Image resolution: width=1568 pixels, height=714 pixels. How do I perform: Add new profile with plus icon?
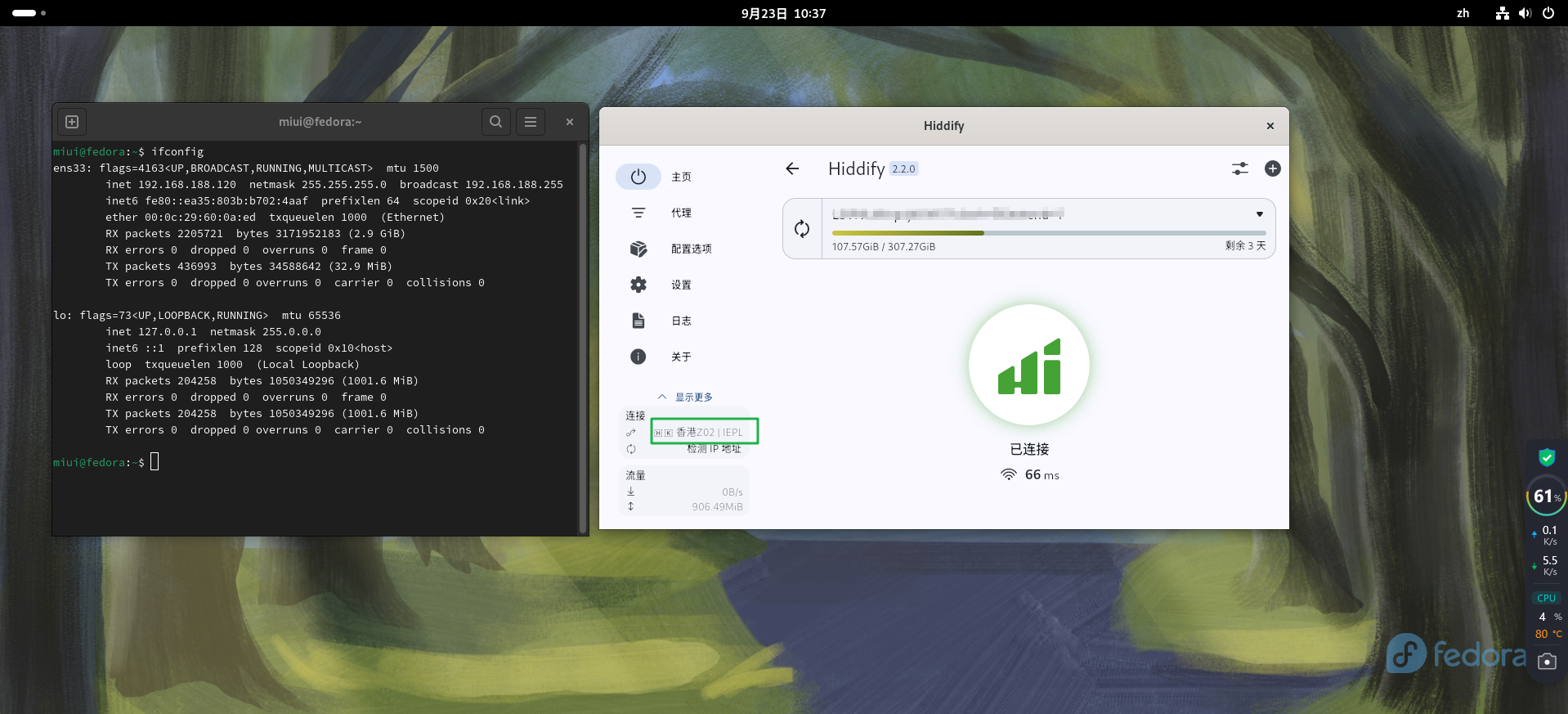coord(1272,168)
